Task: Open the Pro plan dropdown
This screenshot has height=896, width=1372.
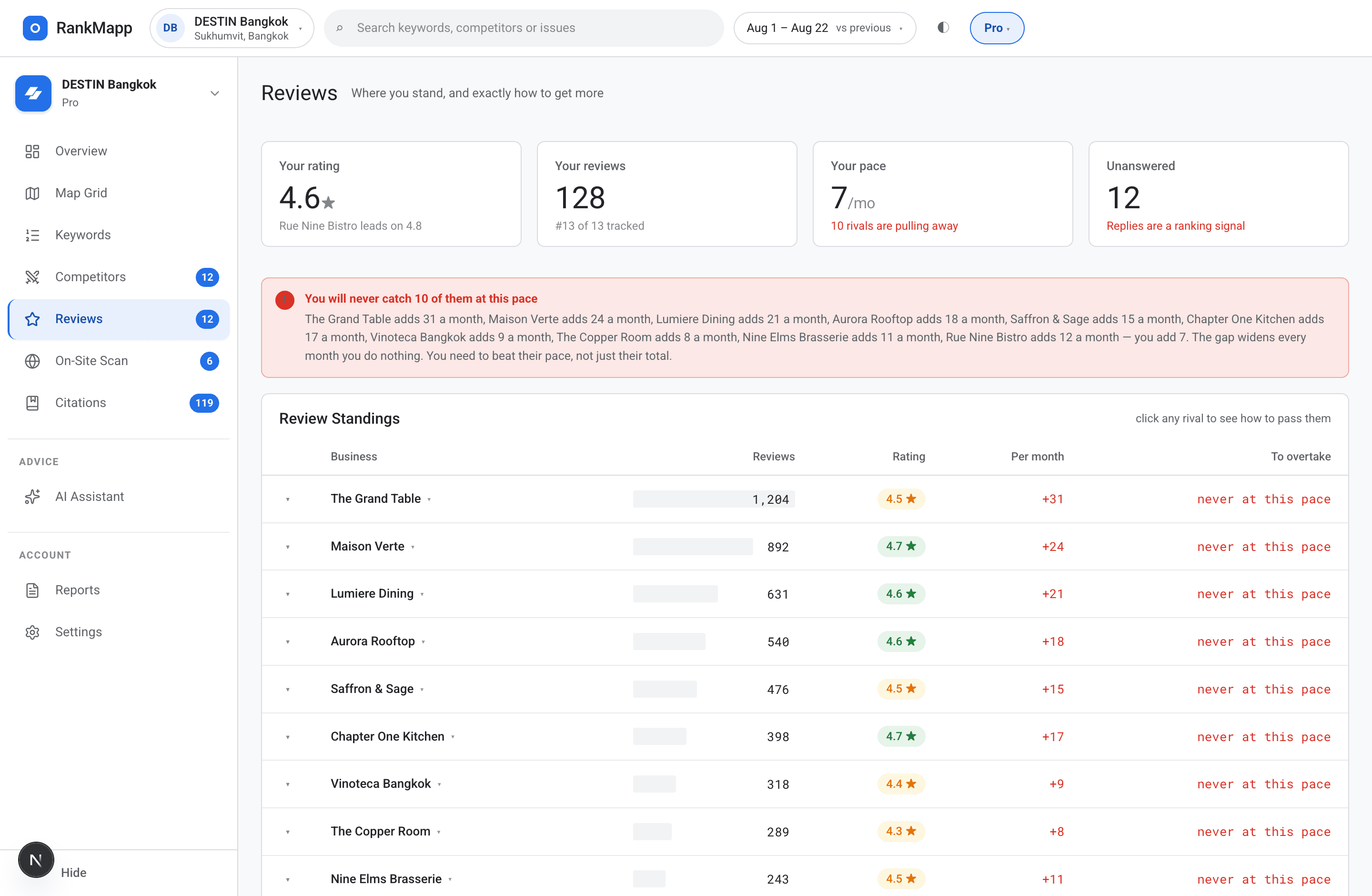Action: (997, 28)
